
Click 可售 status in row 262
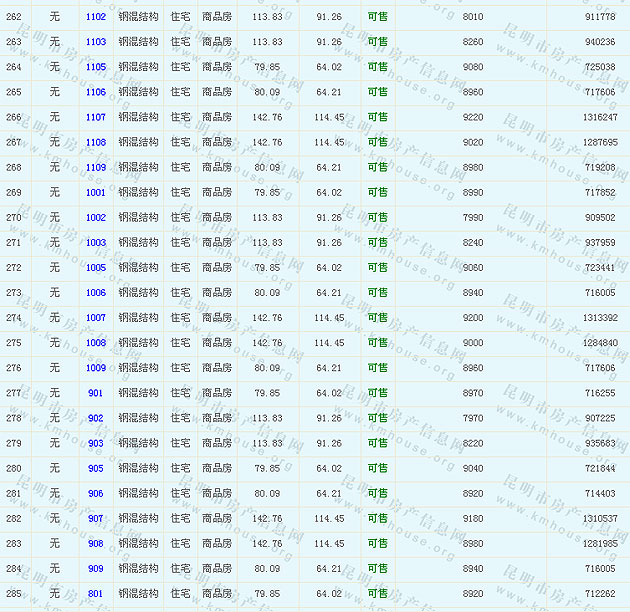[x=377, y=17]
